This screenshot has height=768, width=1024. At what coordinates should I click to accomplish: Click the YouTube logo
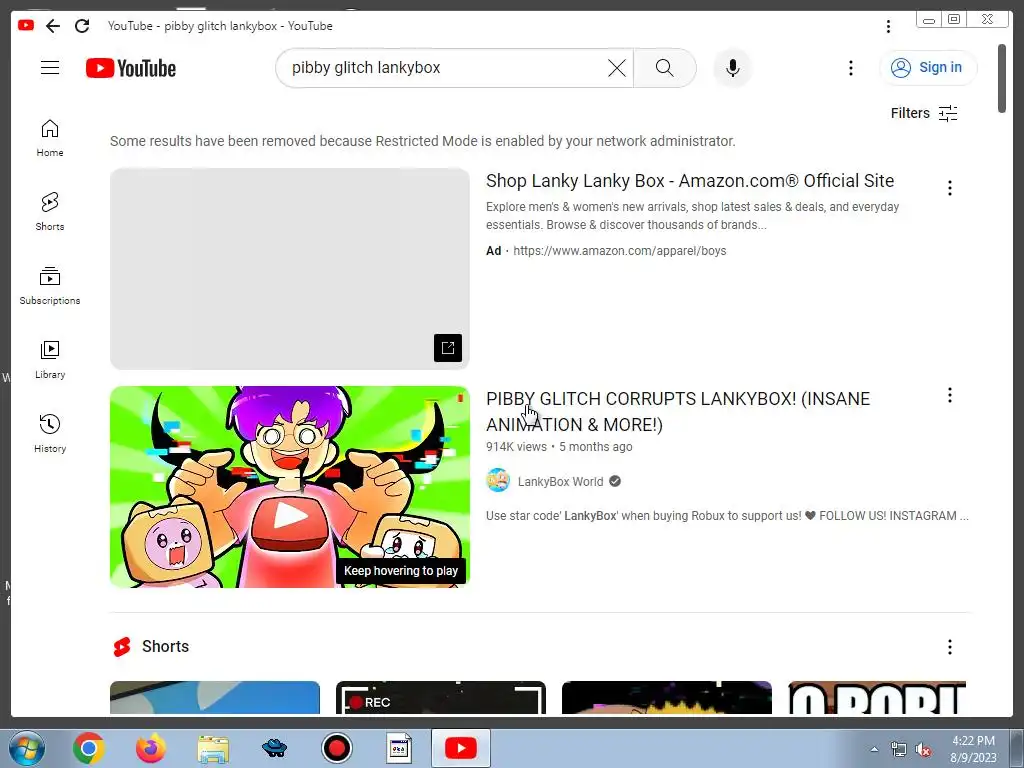(131, 68)
